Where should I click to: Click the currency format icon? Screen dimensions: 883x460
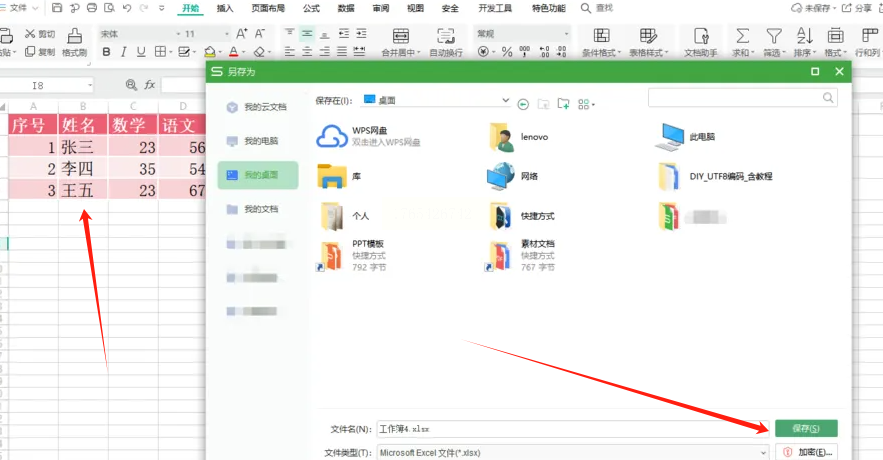(483, 52)
